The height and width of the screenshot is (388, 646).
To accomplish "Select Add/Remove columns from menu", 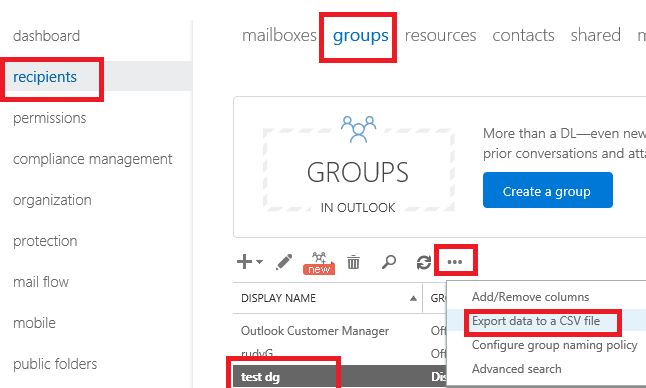I will (x=530, y=297).
